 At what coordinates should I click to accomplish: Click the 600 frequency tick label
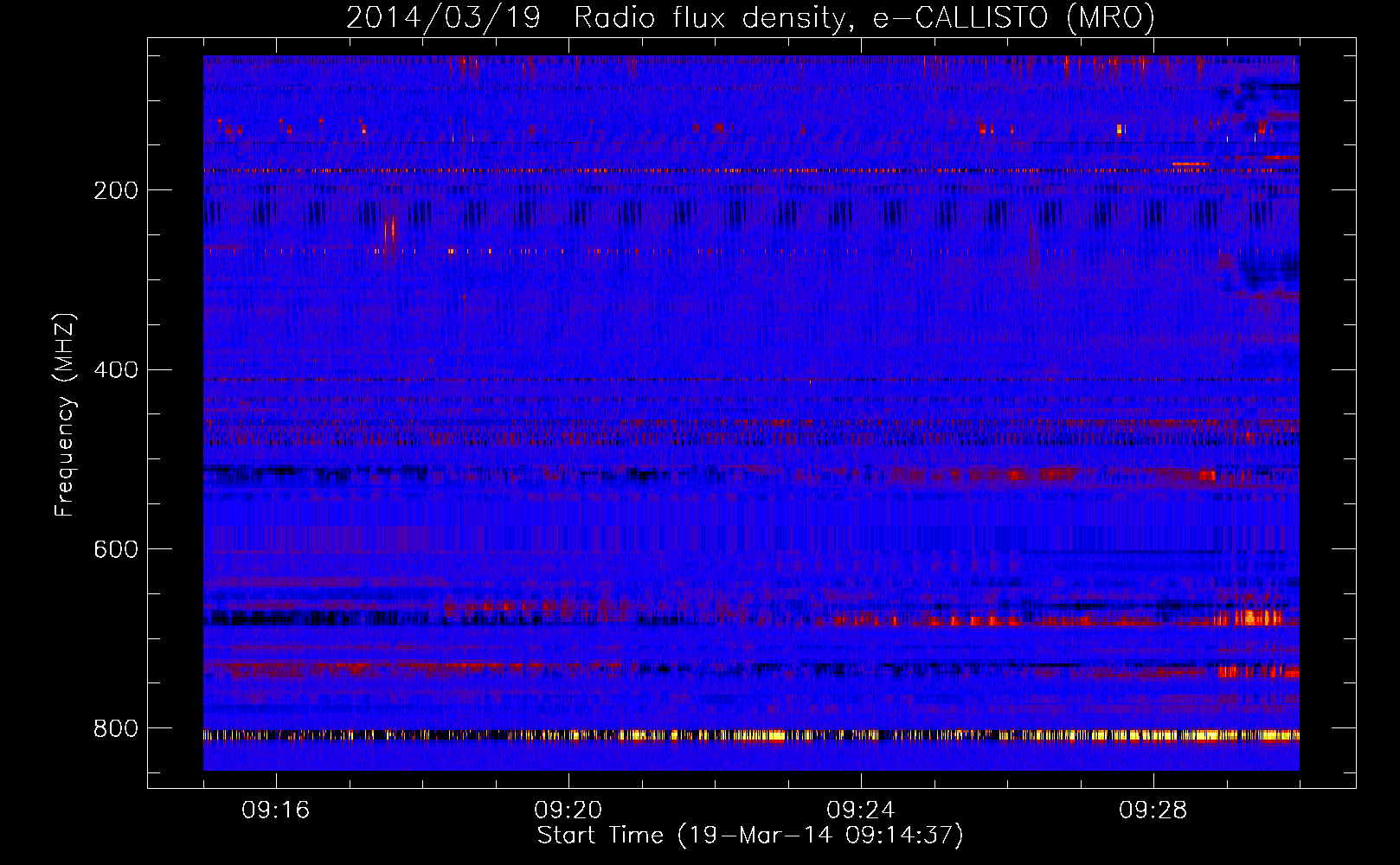pos(116,550)
